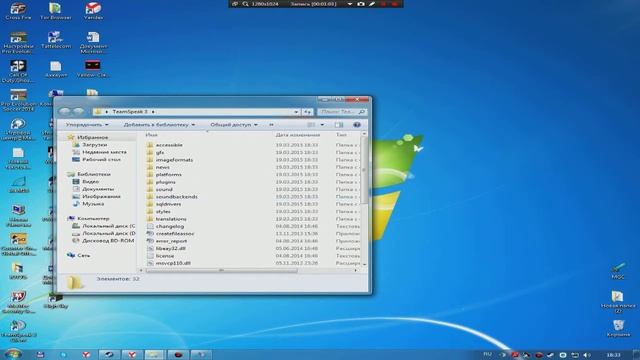Open the gfx folder
The width and height of the screenshot is (640, 360).
pos(160,152)
